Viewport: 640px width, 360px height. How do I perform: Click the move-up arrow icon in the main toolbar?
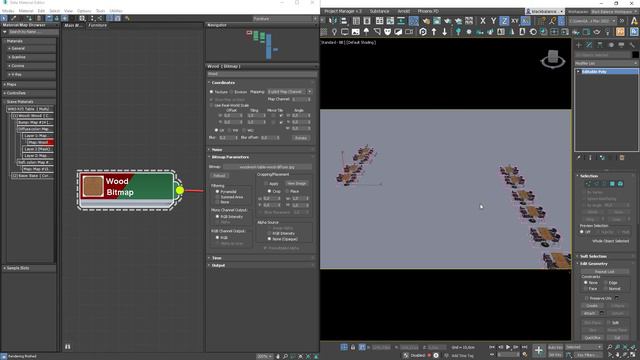click(434, 32)
